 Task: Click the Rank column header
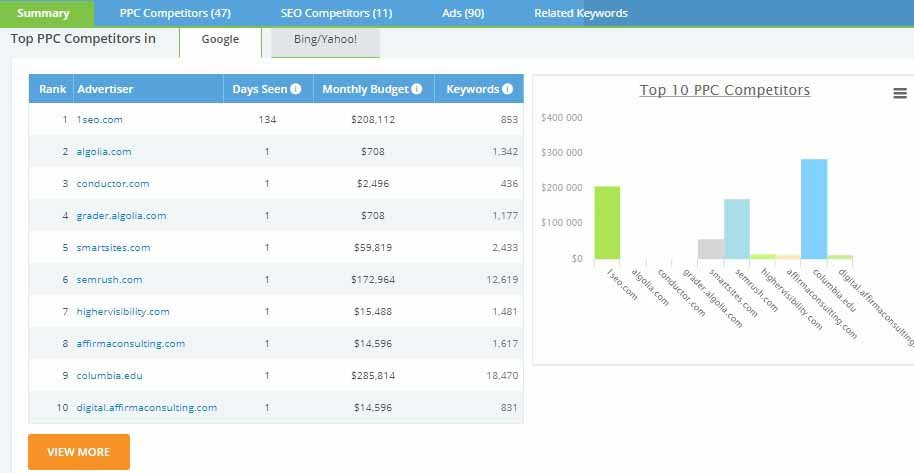pos(52,89)
